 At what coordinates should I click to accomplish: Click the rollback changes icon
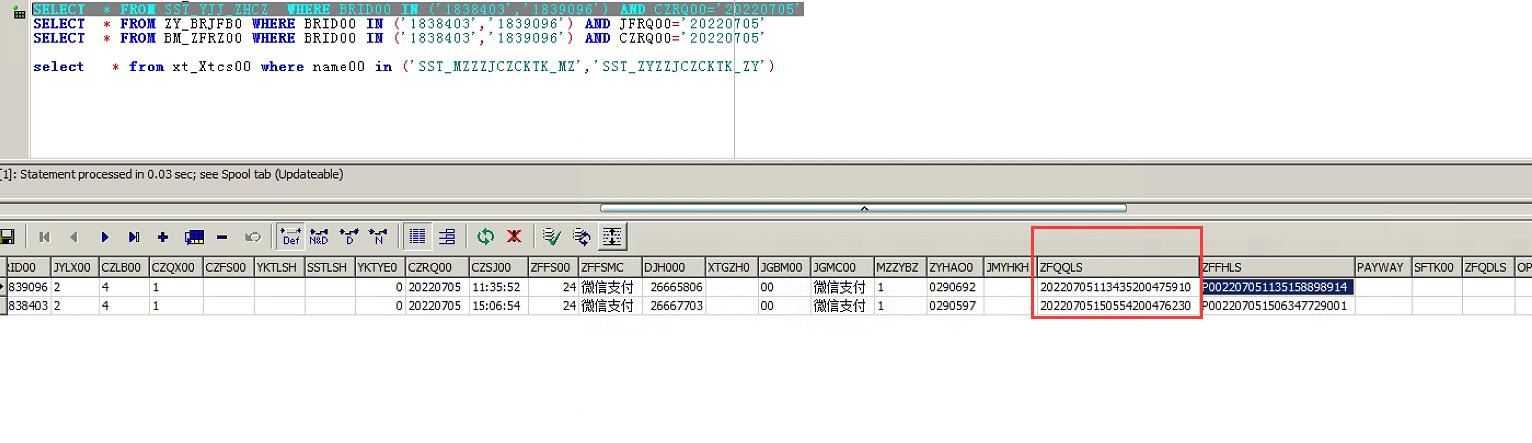click(x=582, y=237)
